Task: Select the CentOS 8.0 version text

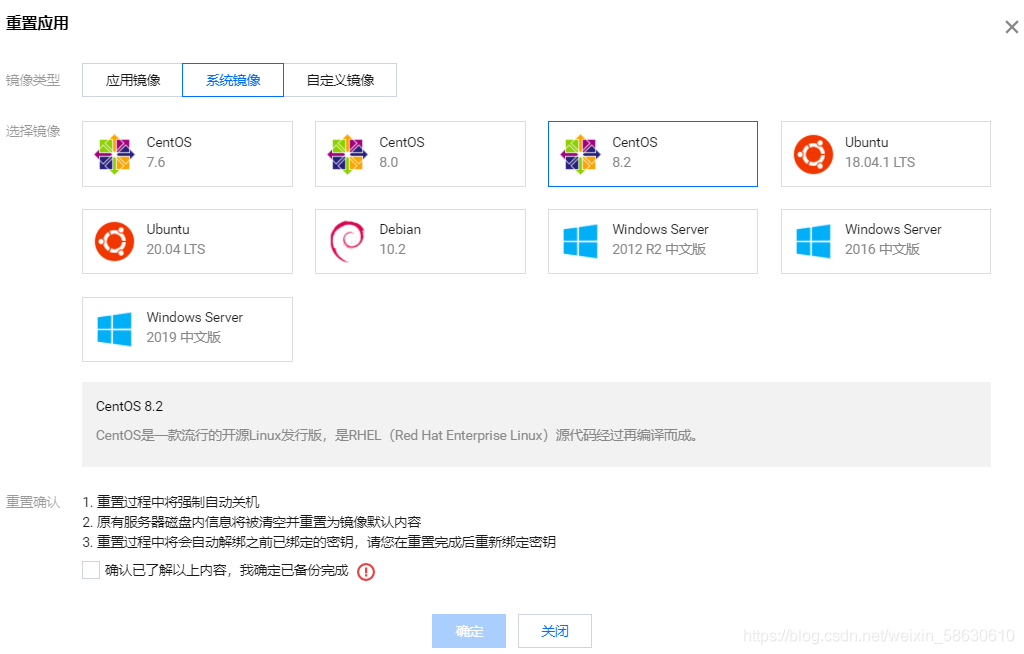Action: pyautogui.click(x=389, y=162)
